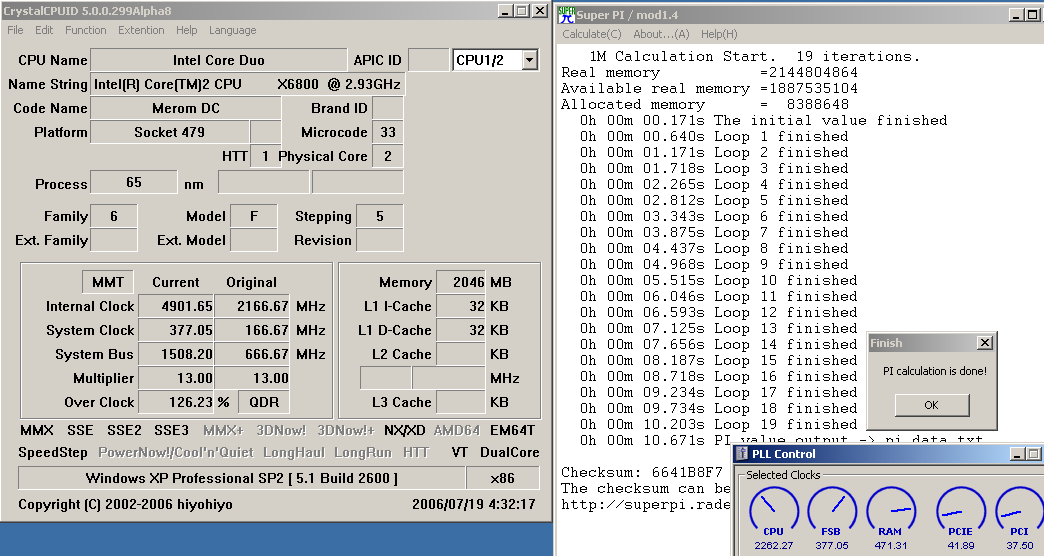Expand the CPU1/2 selector dropdown
Viewport: 1044px width, 556px height.
click(529, 60)
